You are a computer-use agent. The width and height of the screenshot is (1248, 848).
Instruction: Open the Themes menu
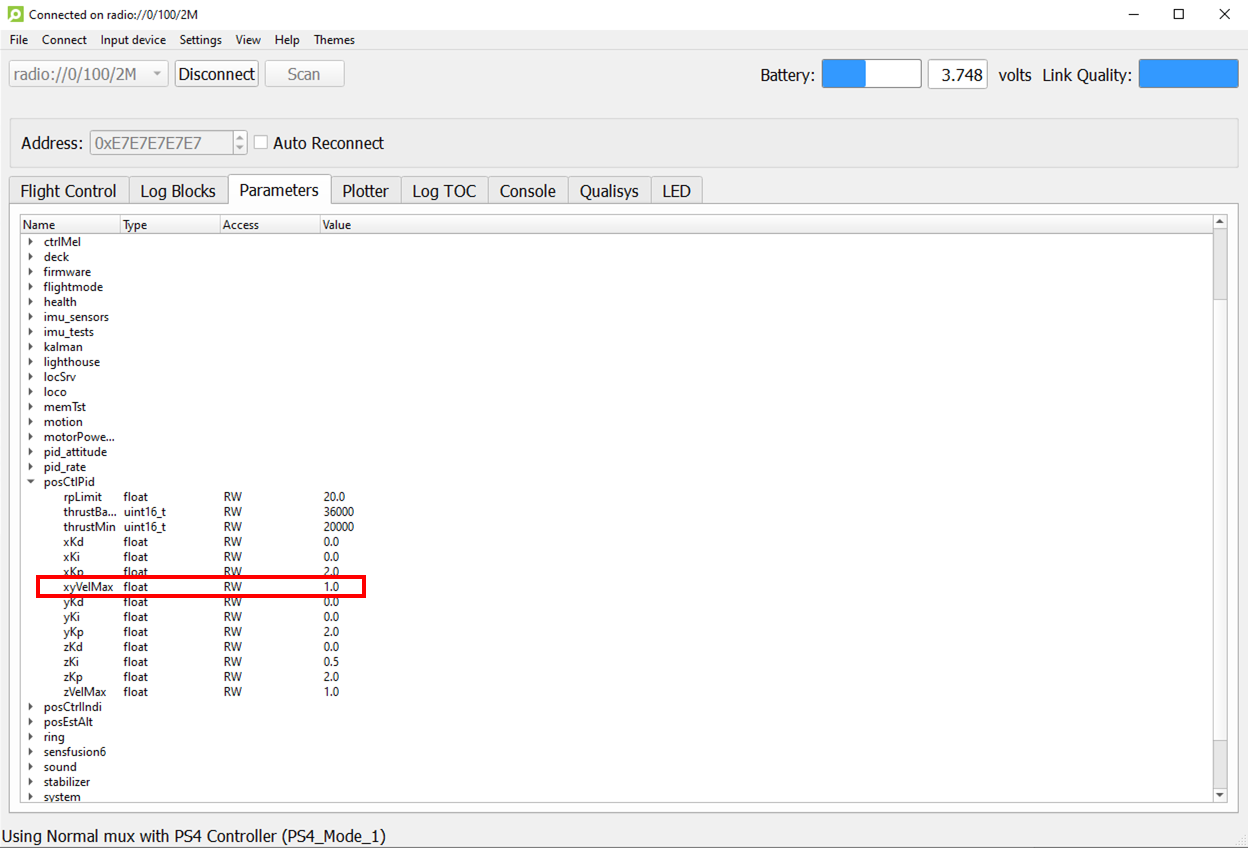pos(334,40)
